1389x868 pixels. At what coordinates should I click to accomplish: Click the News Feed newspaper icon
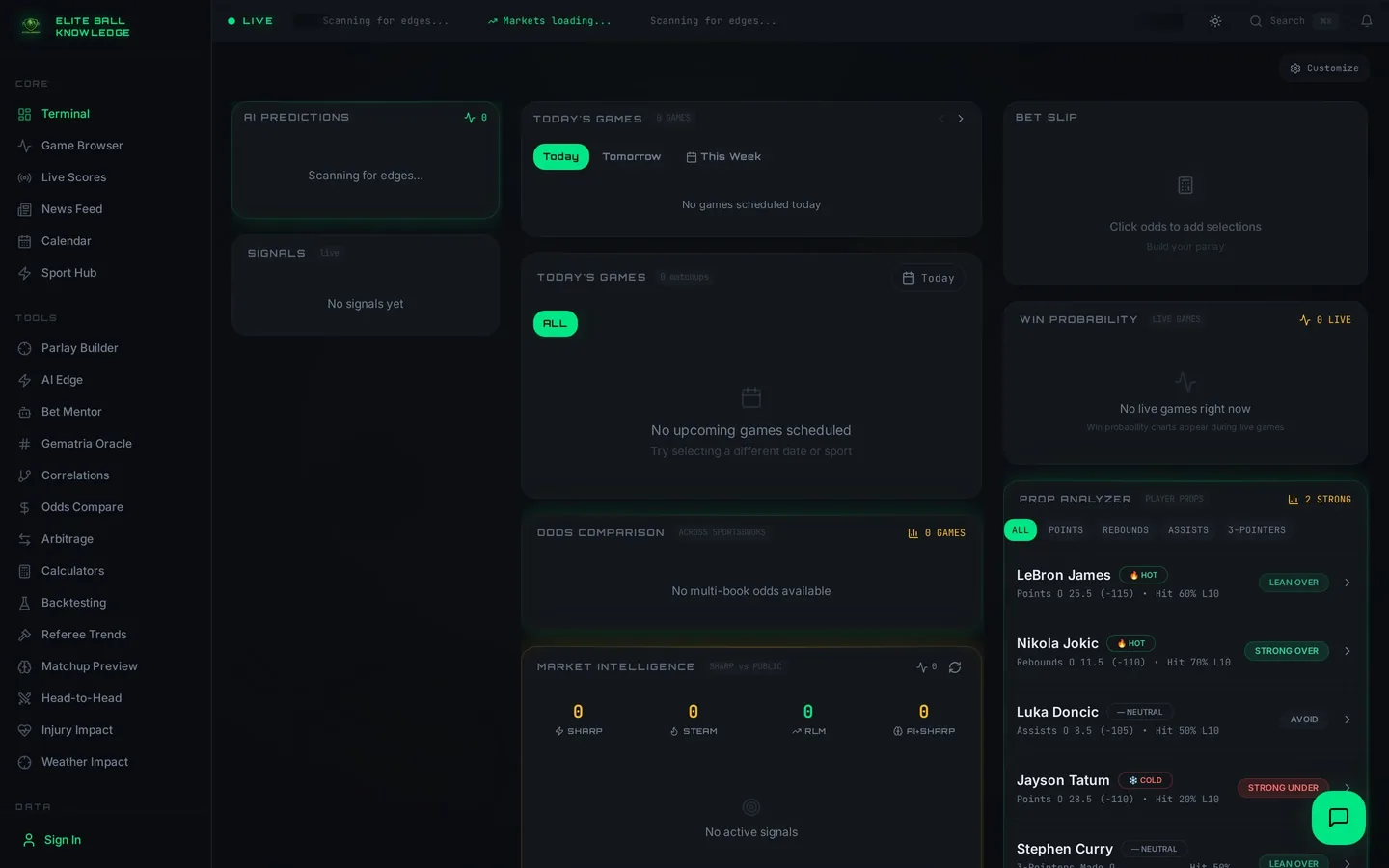[24, 209]
